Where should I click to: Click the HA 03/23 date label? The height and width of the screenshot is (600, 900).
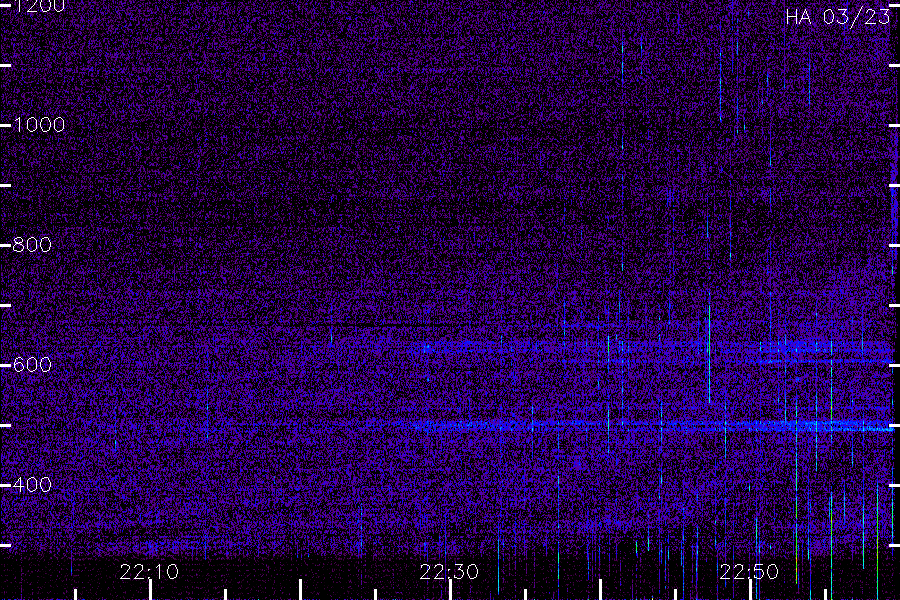coord(837,17)
